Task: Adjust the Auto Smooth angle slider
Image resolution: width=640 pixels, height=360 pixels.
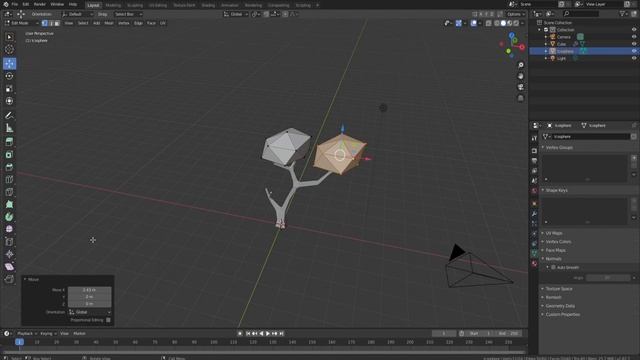Action: pos(608,278)
